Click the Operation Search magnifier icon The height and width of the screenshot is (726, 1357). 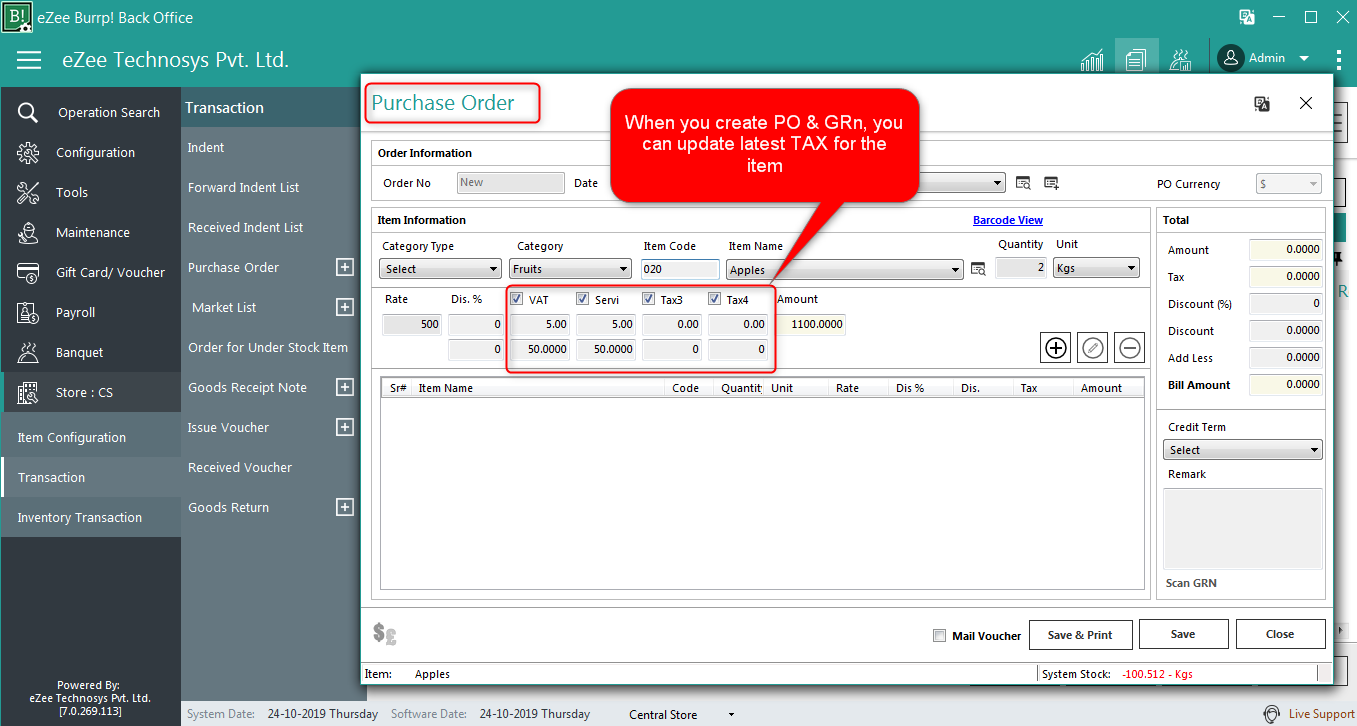coord(28,112)
